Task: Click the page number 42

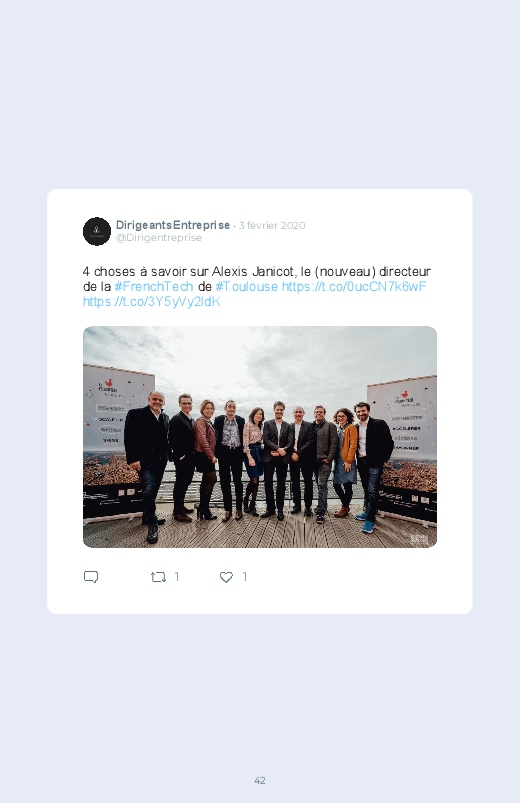Action: 260,780
